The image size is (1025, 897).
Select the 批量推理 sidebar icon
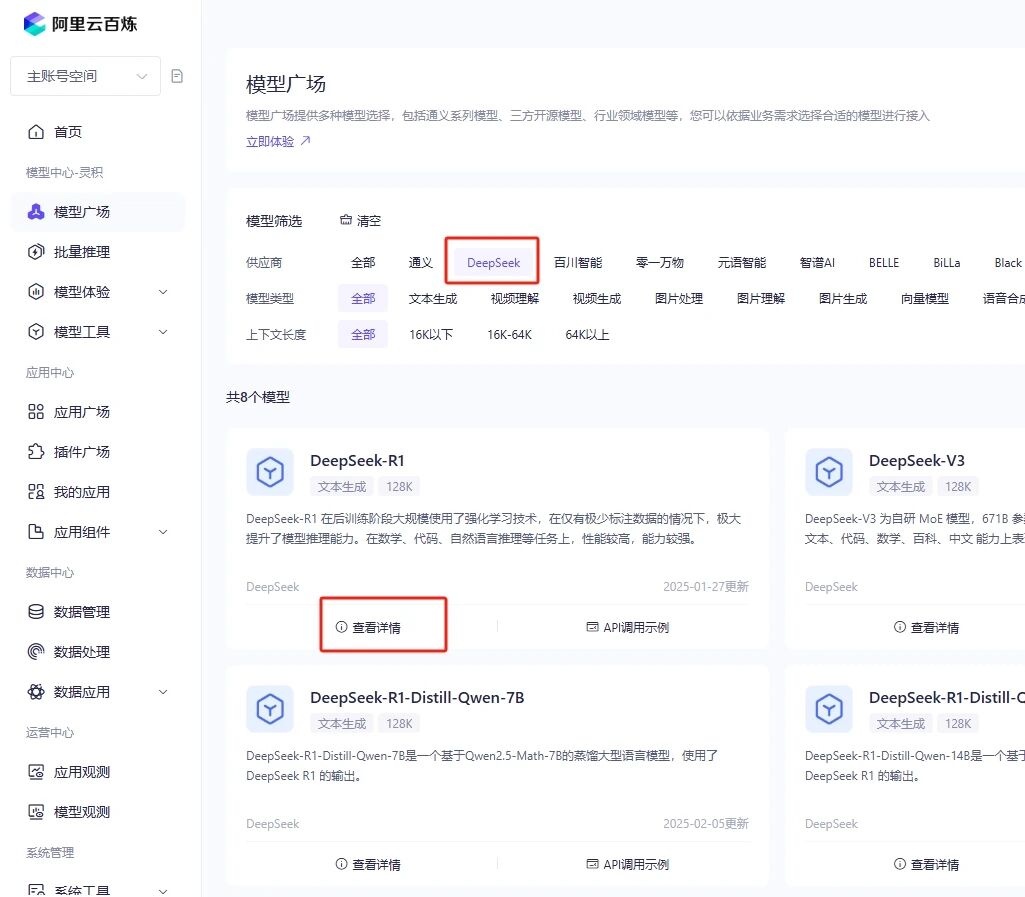(36, 252)
